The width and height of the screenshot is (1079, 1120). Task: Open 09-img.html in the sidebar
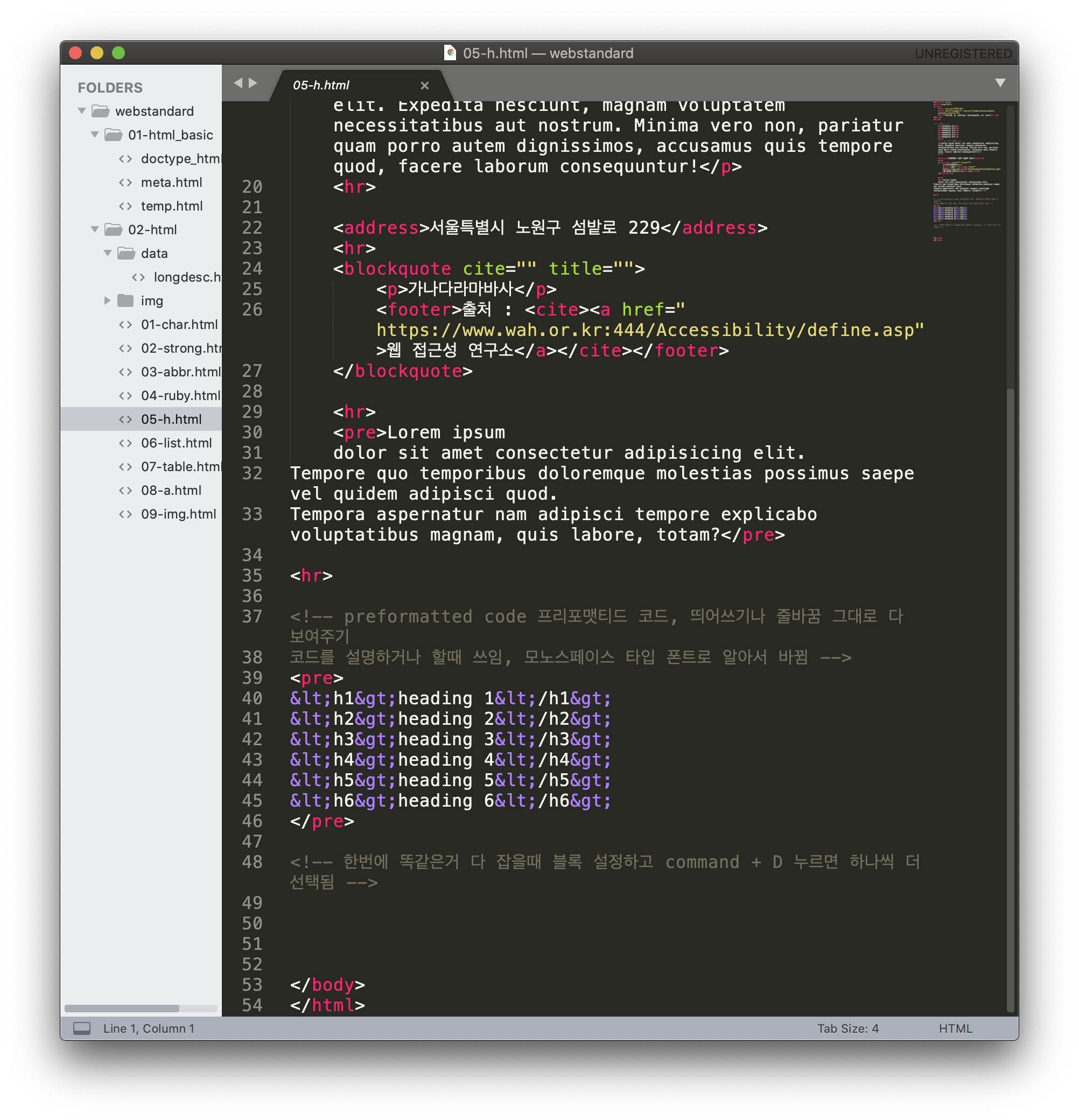[x=178, y=514]
